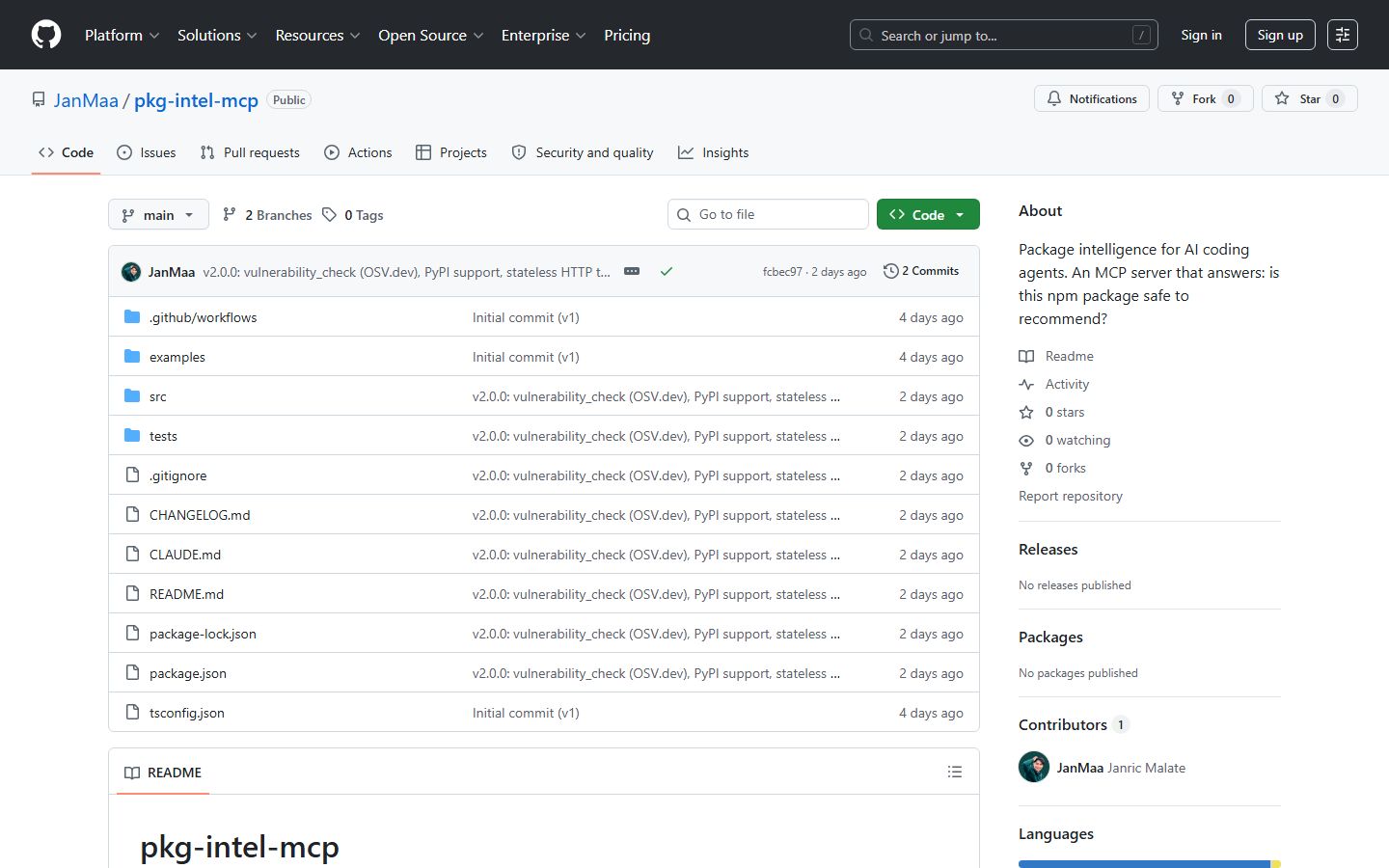Click the package.json file icon
This screenshot has width=1389, height=868.
tap(132, 672)
